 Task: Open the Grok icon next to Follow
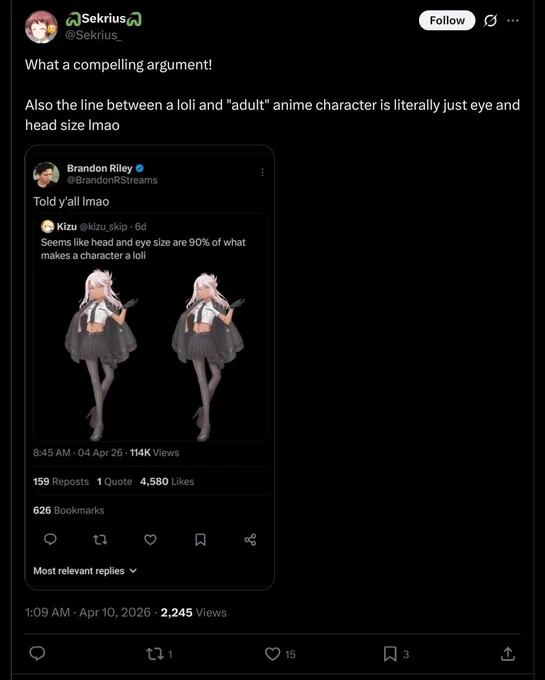click(490, 20)
